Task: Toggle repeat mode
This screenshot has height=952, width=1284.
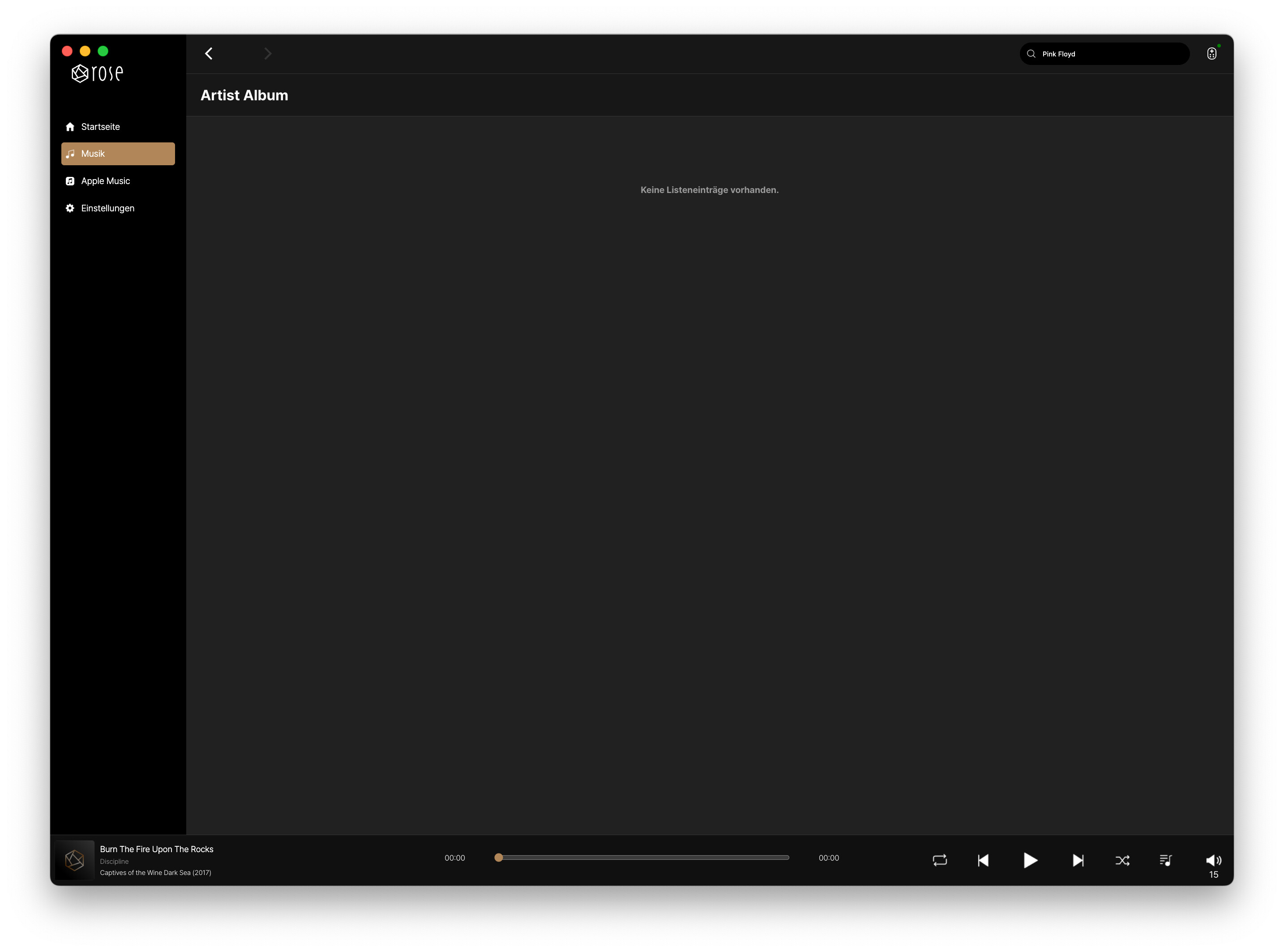Action: (x=940, y=860)
